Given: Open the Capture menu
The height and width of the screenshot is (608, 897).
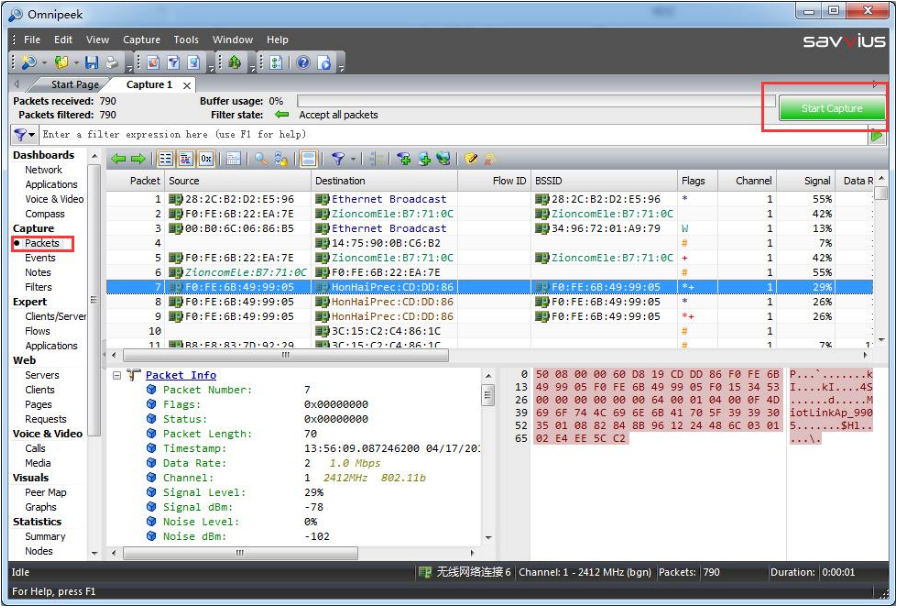Looking at the screenshot, I should [141, 39].
